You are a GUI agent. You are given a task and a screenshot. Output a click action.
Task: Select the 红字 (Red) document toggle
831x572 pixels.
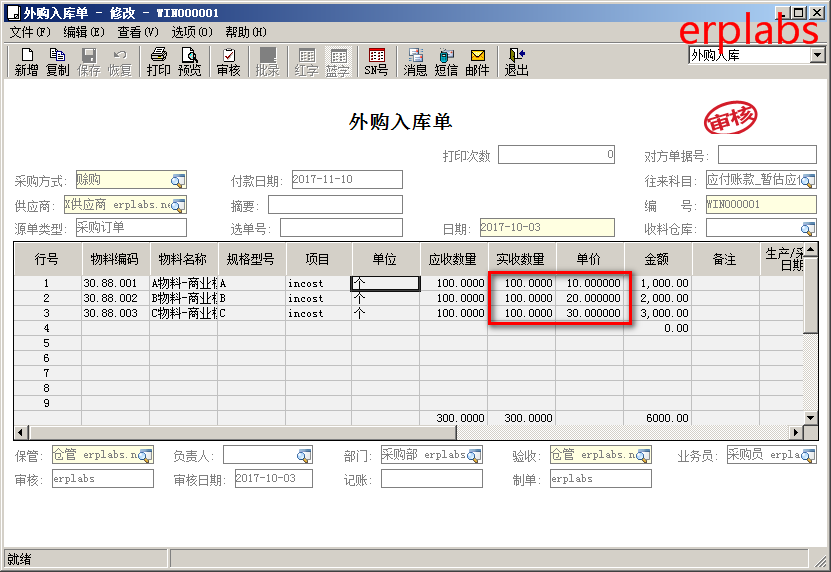point(306,61)
